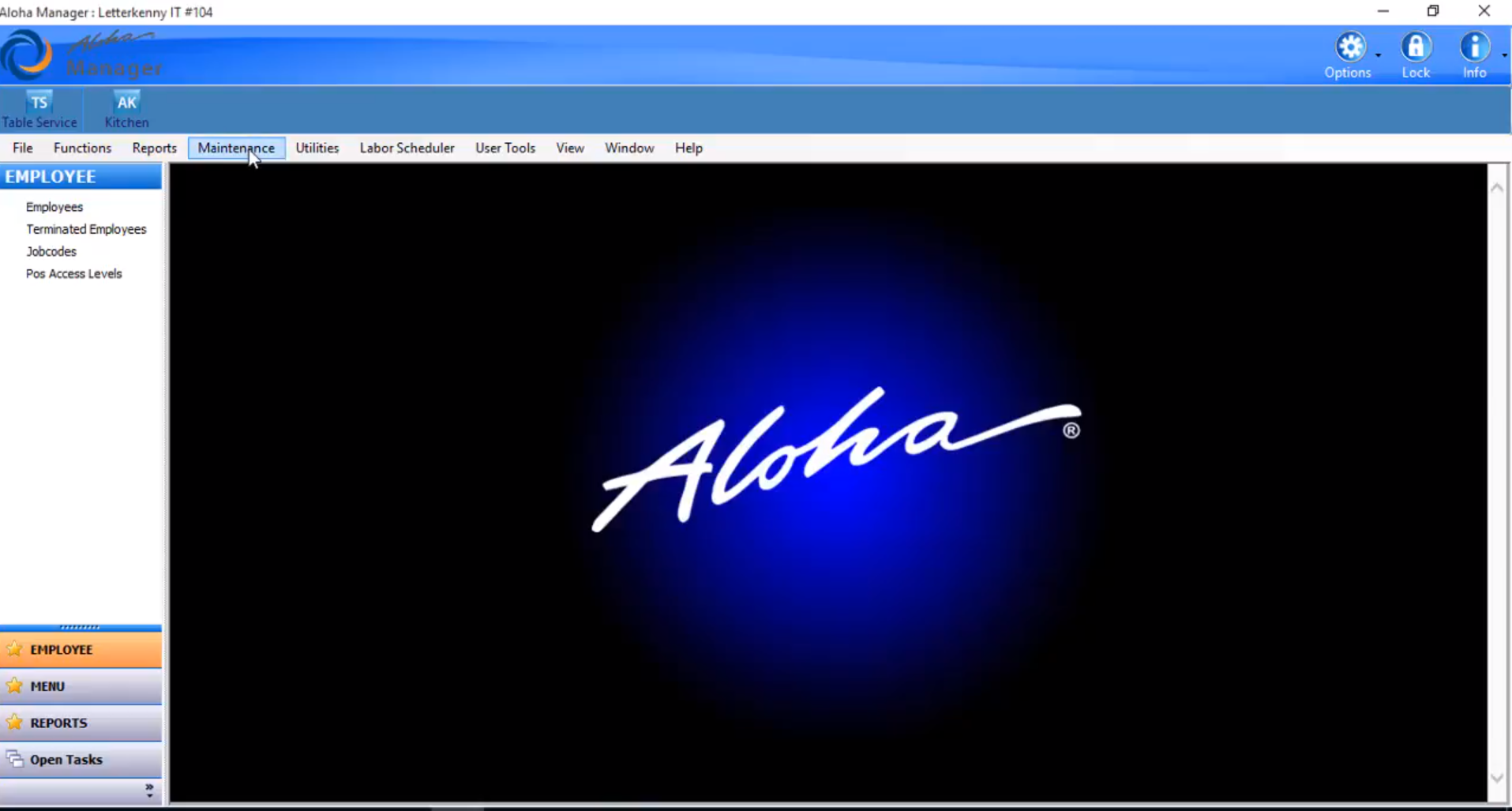The width and height of the screenshot is (1512, 811).
Task: Show the Open Tasks group
Action: (81, 760)
